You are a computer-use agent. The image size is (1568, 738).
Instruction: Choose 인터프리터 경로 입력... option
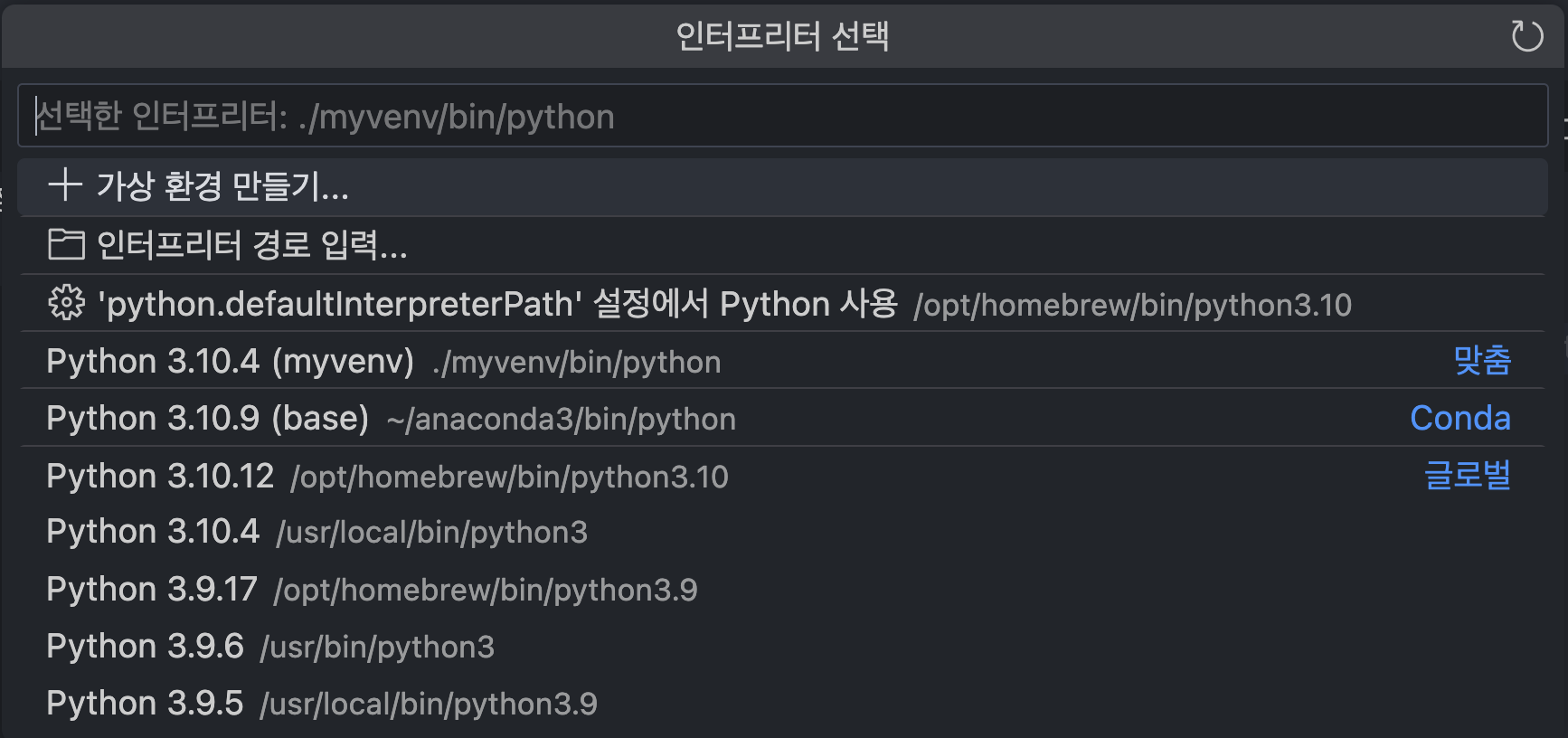click(x=783, y=245)
